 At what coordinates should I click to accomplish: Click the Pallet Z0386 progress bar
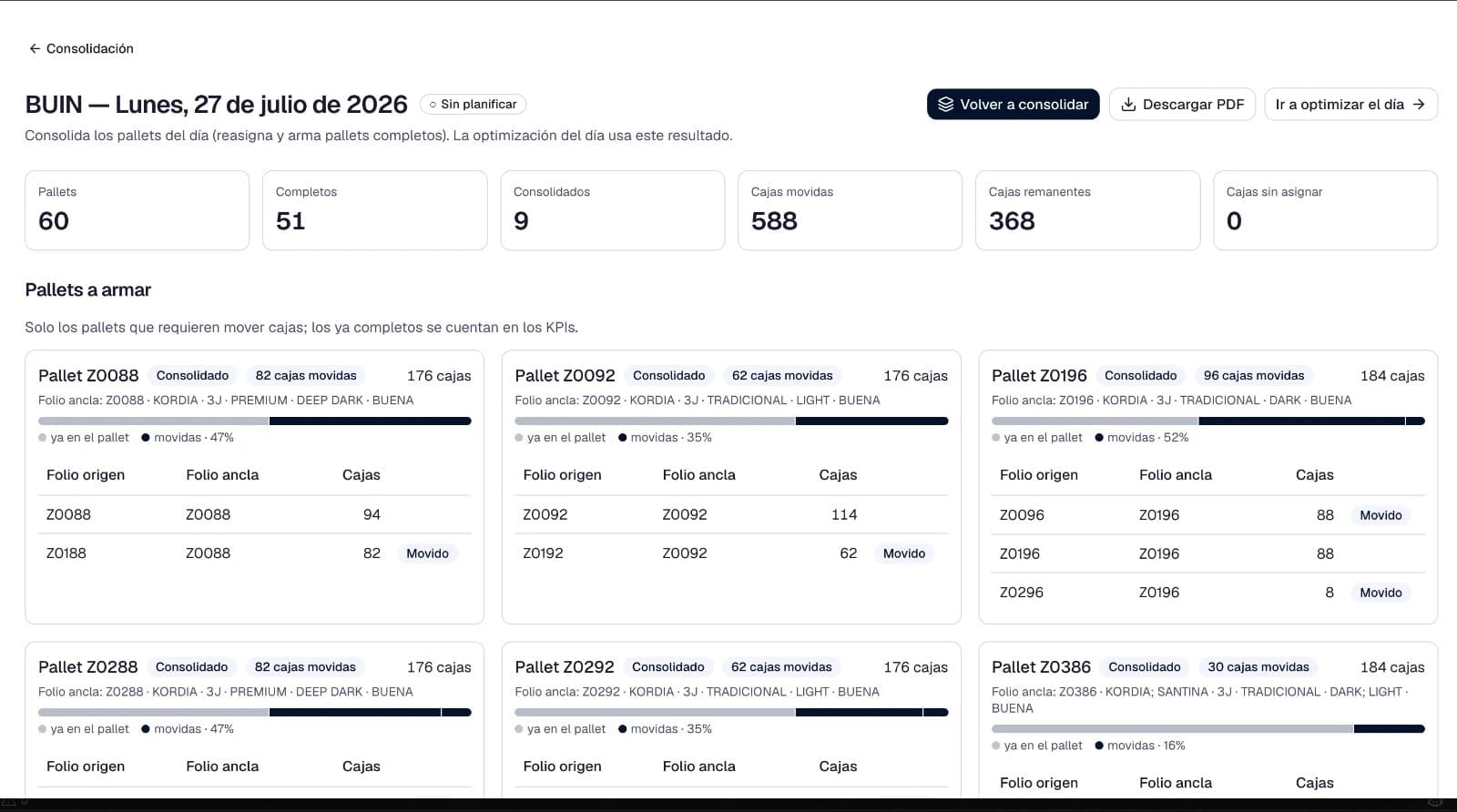tap(1208, 729)
